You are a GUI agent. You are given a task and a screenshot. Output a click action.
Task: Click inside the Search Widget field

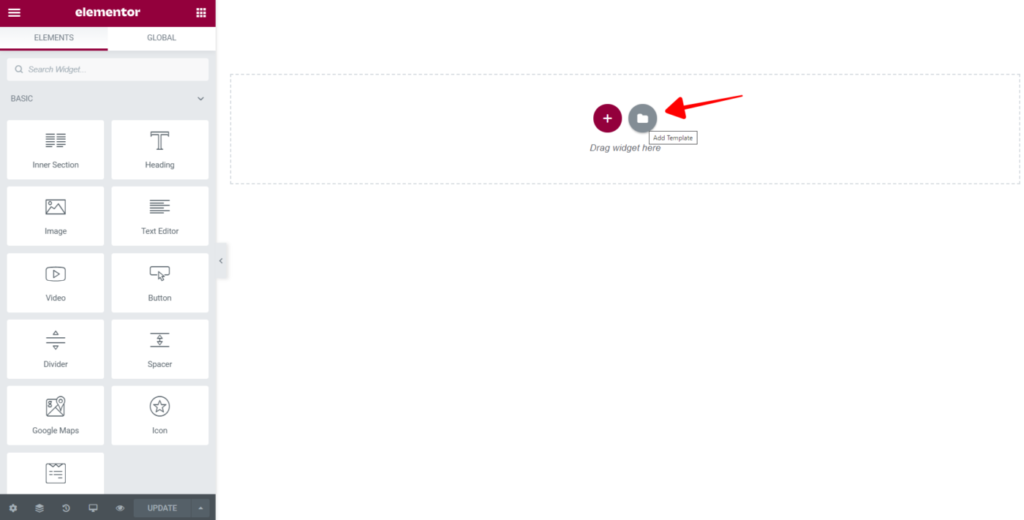(108, 69)
